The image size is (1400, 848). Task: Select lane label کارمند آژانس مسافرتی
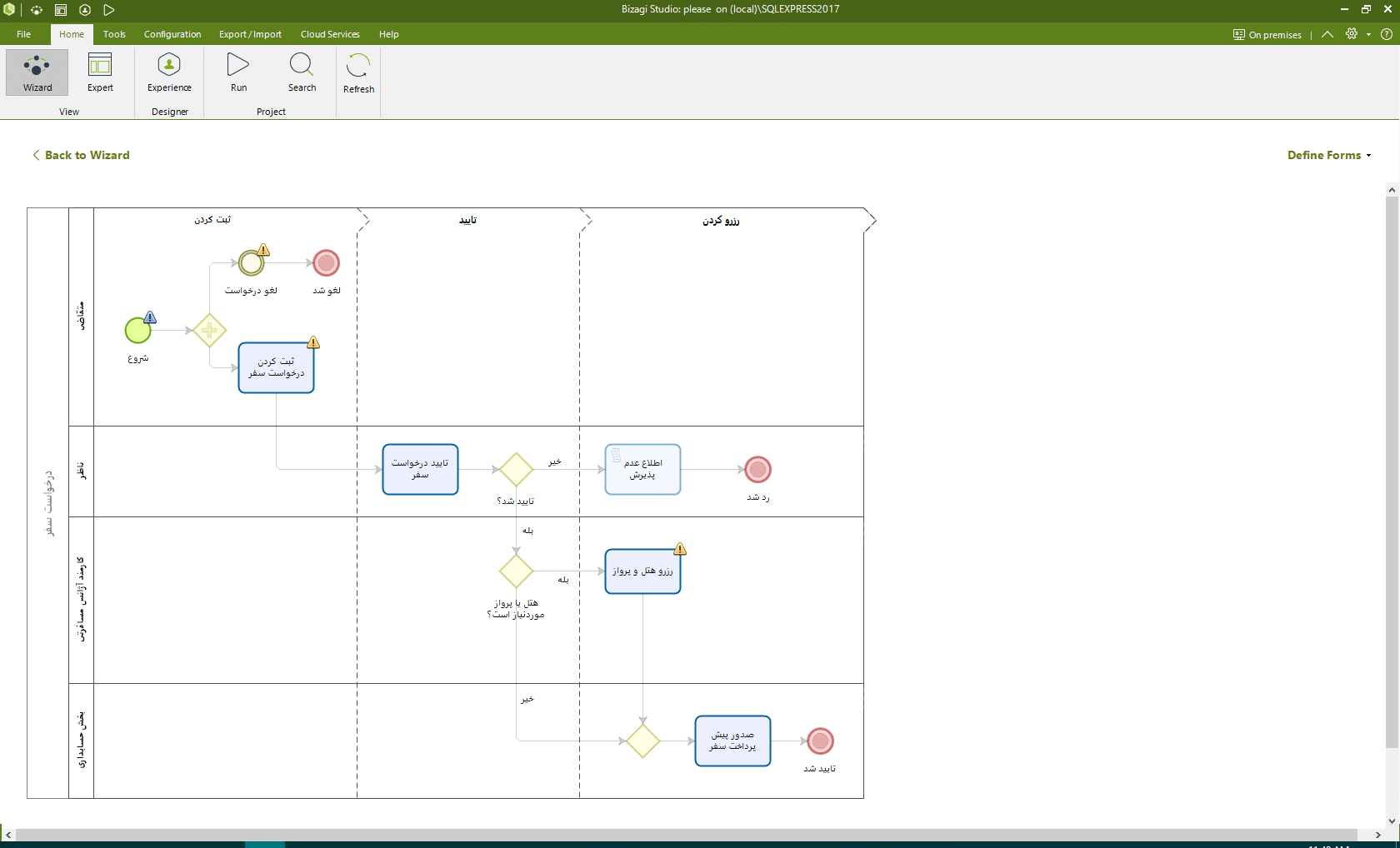click(x=81, y=600)
